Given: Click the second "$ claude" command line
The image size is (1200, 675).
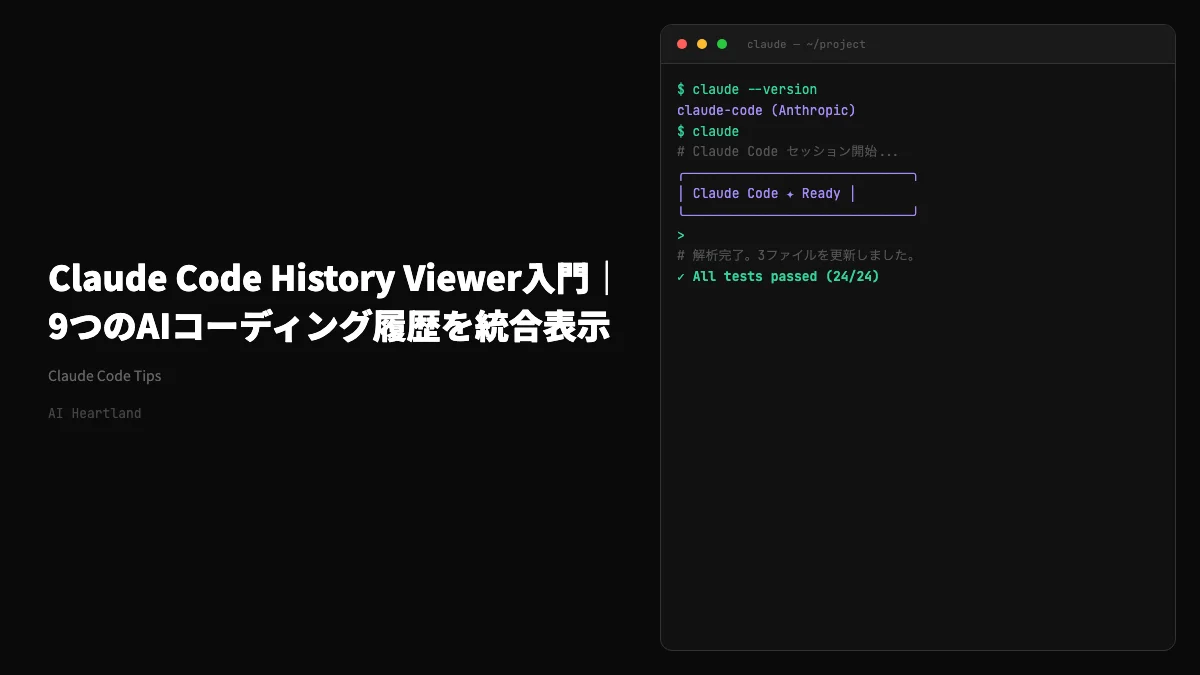Looking at the screenshot, I should [x=708, y=131].
